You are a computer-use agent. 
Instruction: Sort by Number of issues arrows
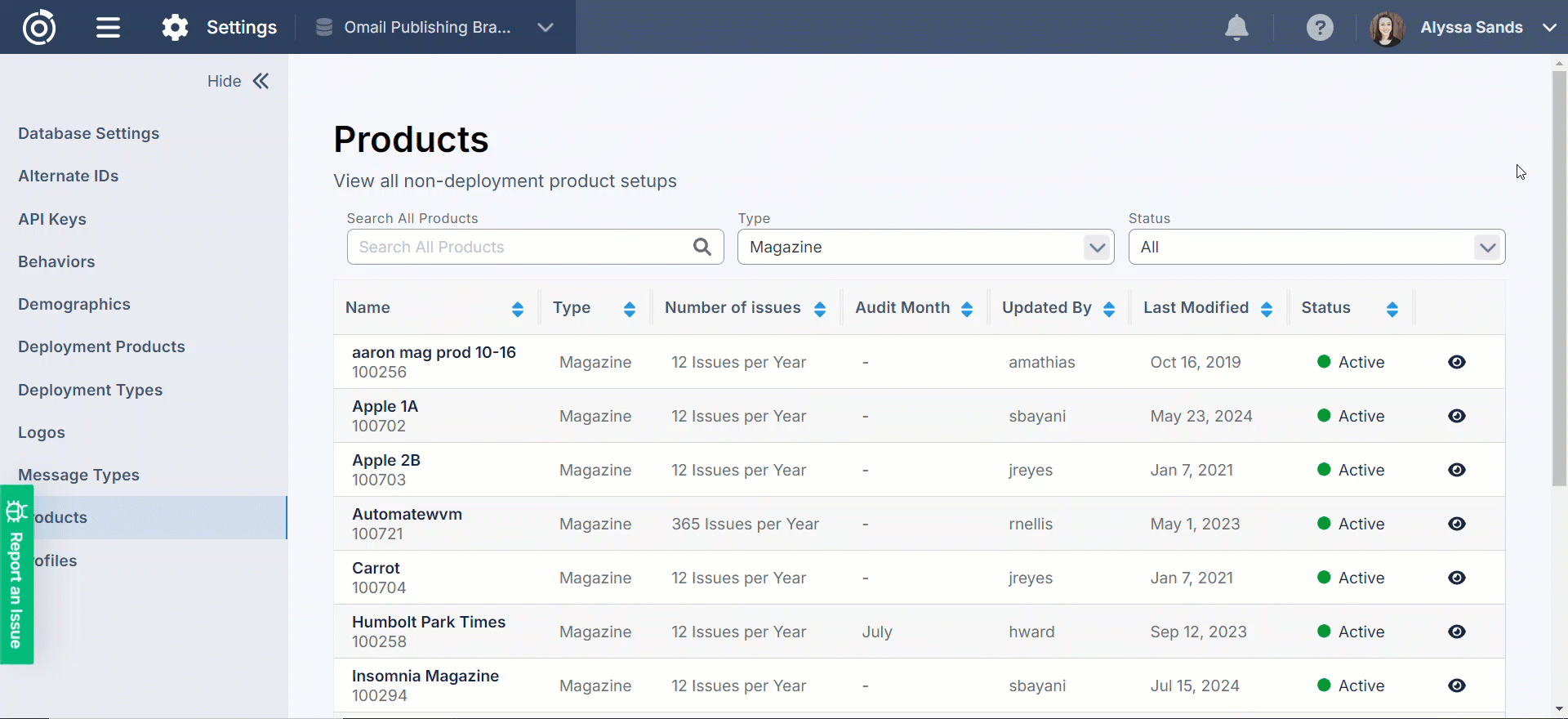click(820, 309)
